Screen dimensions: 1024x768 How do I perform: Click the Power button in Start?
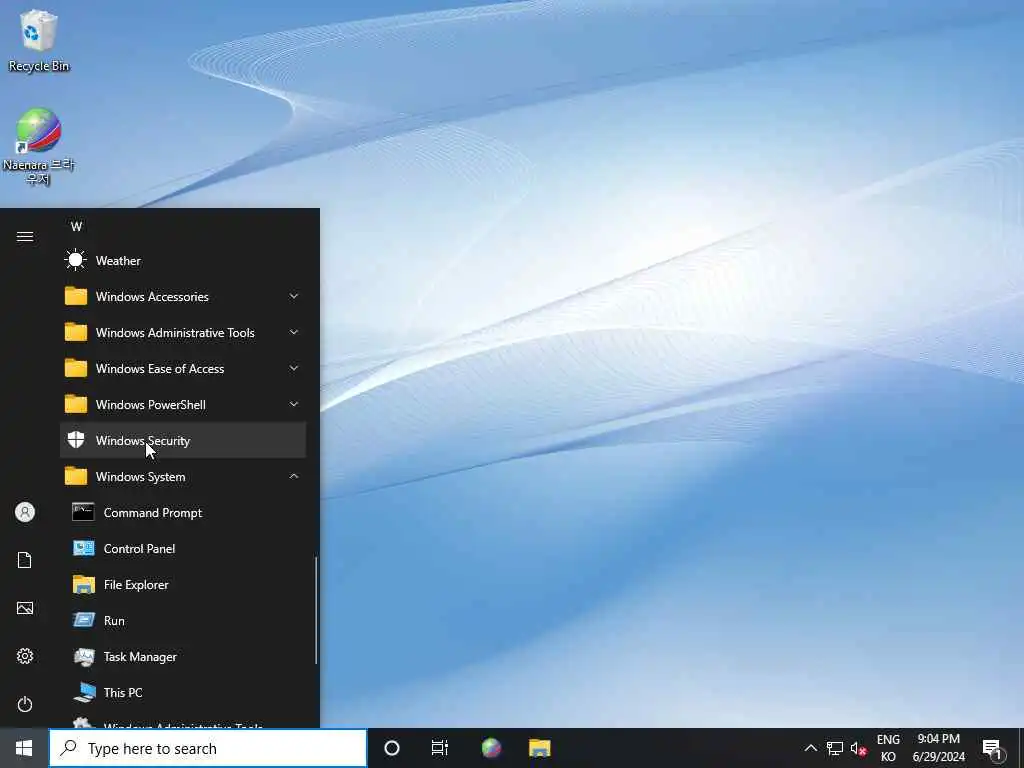coord(25,704)
